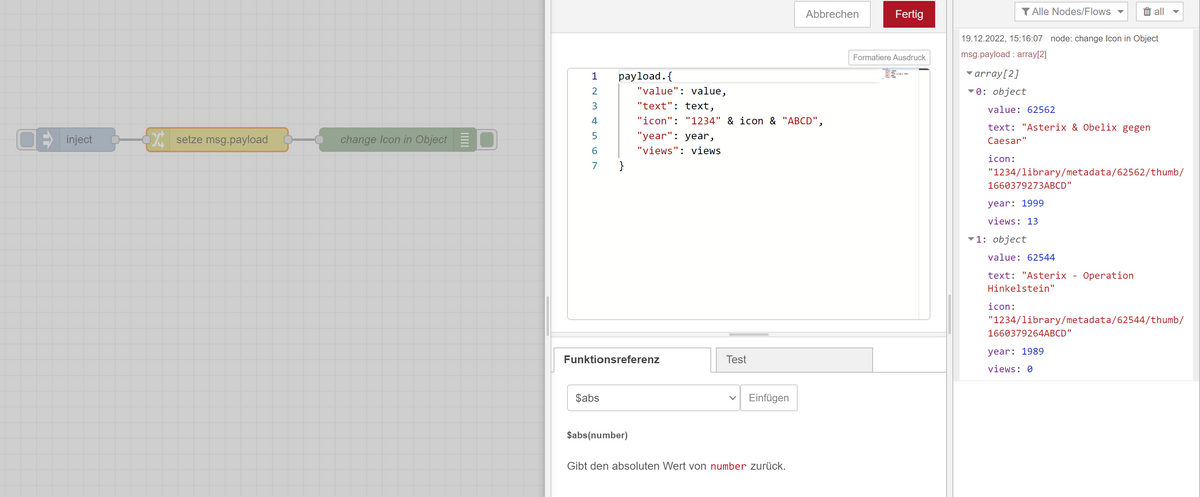Collapse the array[2] tree in debug output
Screen dimensions: 1200x497
(x=969, y=75)
